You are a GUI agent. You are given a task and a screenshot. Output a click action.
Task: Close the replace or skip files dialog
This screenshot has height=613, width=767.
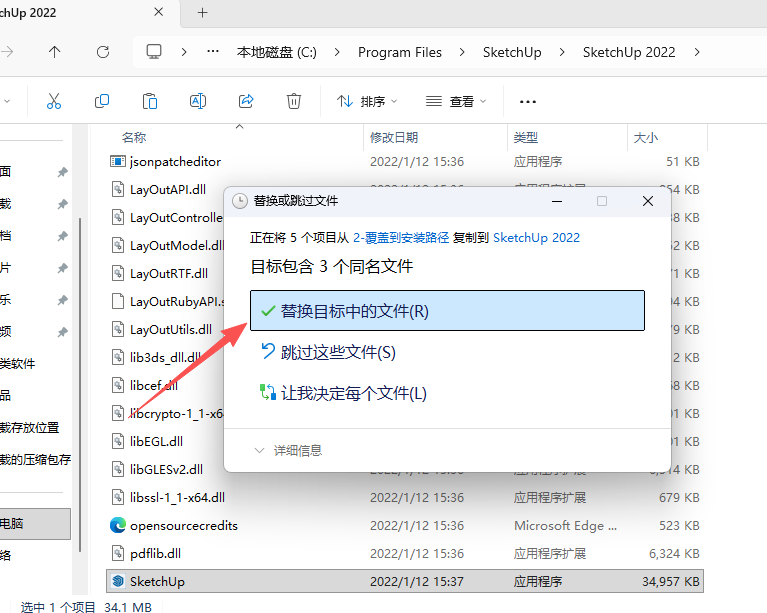(648, 201)
